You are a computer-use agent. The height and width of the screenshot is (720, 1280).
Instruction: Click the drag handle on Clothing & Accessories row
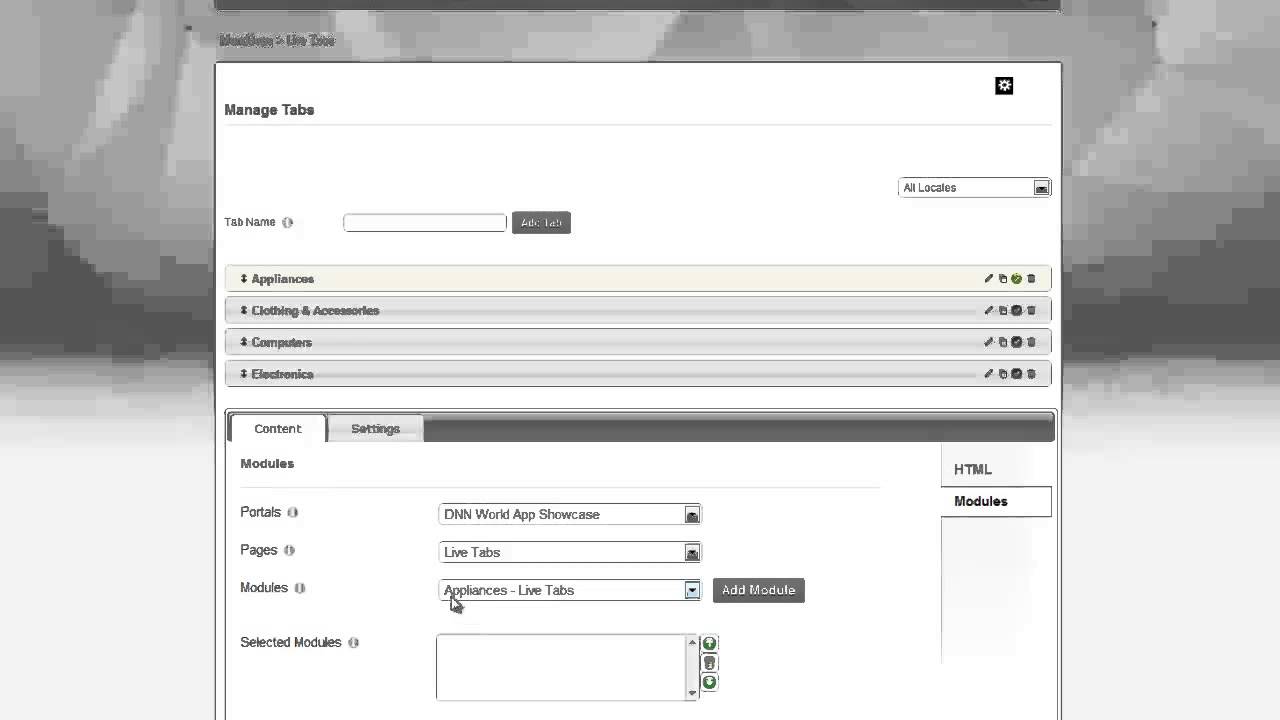(243, 311)
